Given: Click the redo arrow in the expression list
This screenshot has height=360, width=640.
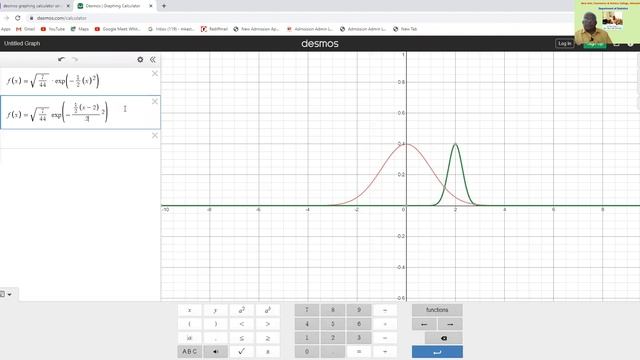Looking at the screenshot, I should click(x=75, y=59).
